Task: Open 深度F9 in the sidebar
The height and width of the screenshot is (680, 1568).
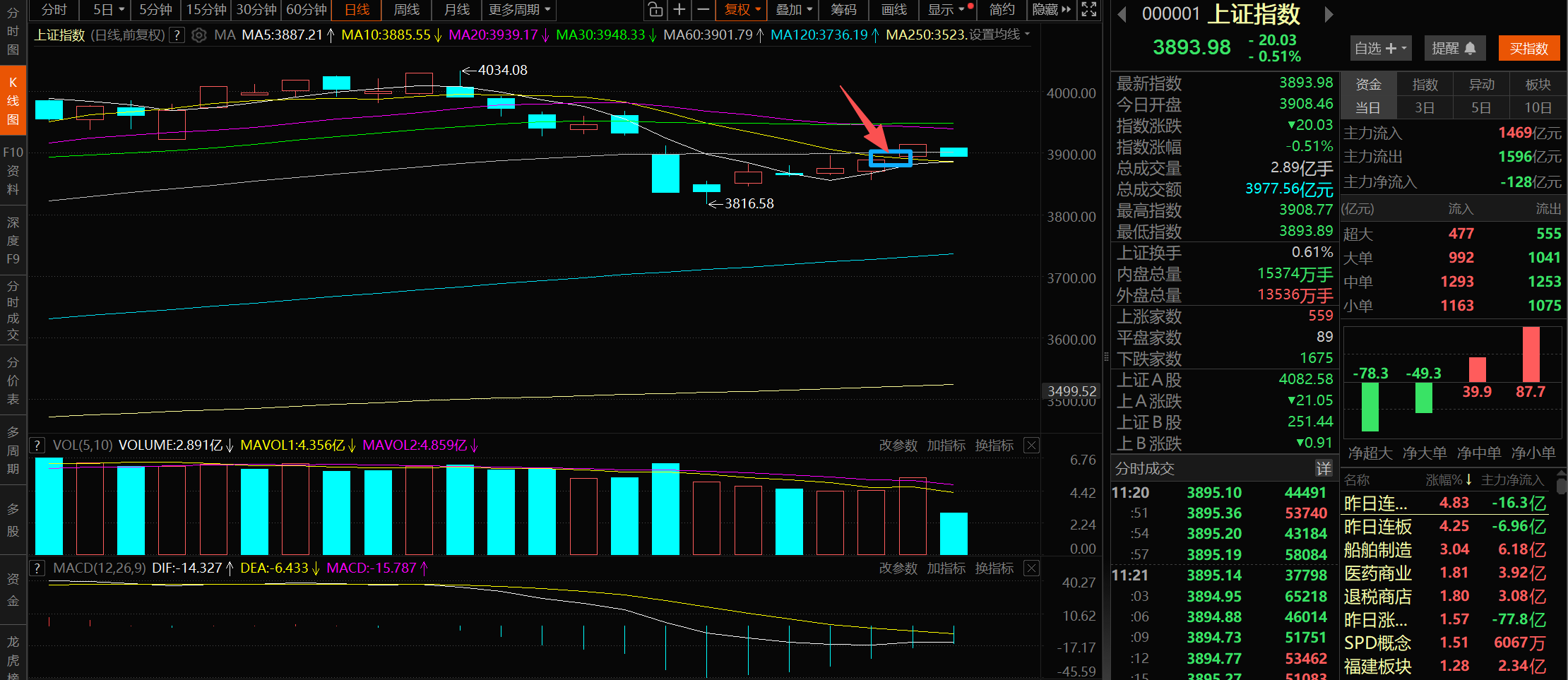Action: (x=13, y=241)
